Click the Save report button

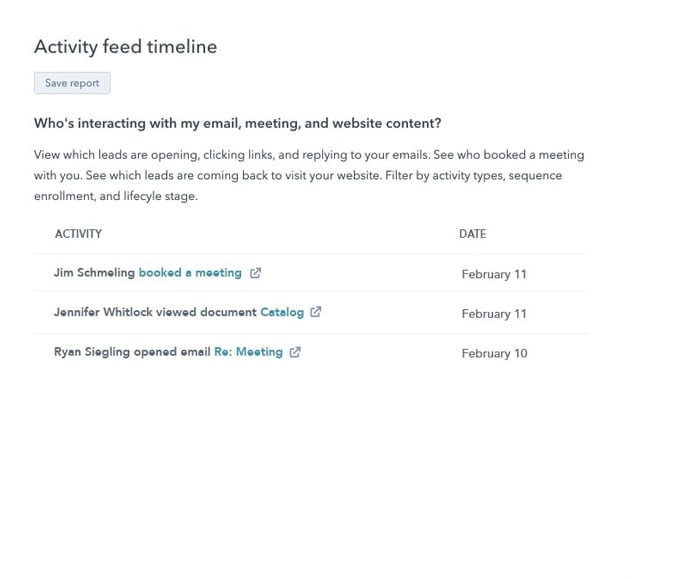72,83
